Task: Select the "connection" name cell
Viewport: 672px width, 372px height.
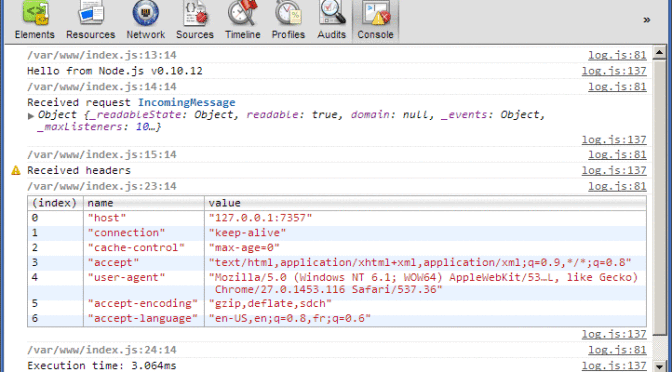Action: [x=144, y=233]
